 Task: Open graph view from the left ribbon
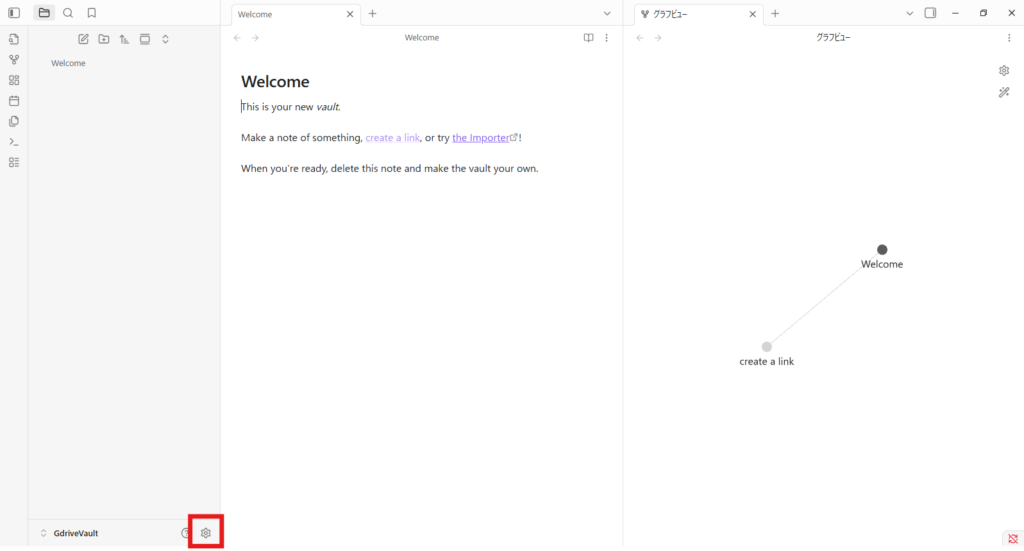pyautogui.click(x=14, y=59)
